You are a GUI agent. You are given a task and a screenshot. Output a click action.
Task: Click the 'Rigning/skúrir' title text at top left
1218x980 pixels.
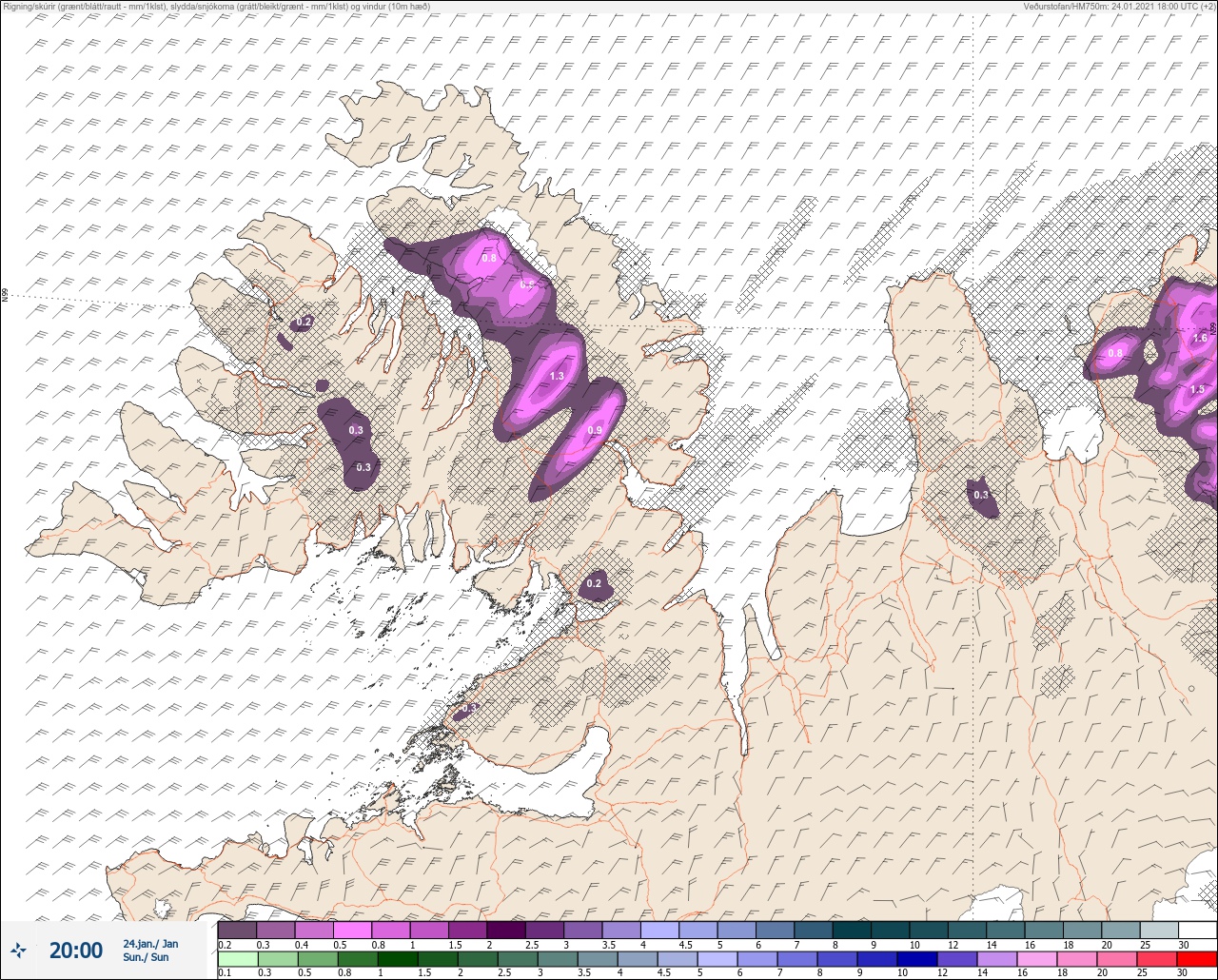(29, 6)
